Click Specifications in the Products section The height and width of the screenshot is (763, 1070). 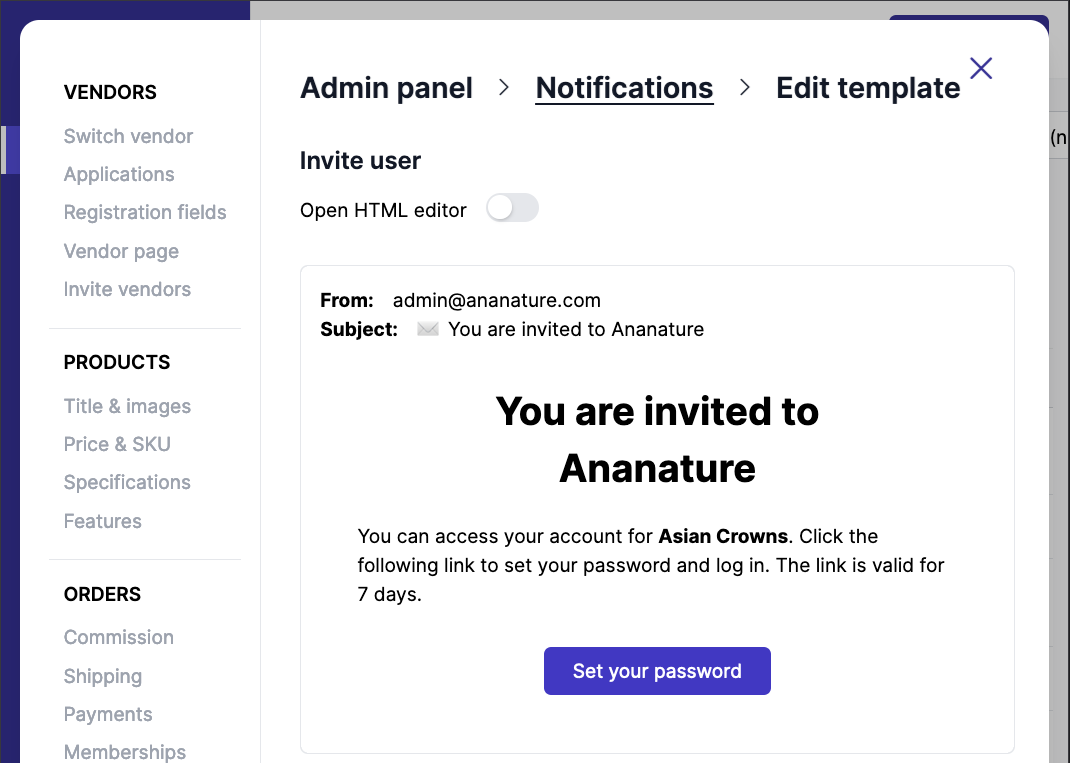pyautogui.click(x=127, y=482)
